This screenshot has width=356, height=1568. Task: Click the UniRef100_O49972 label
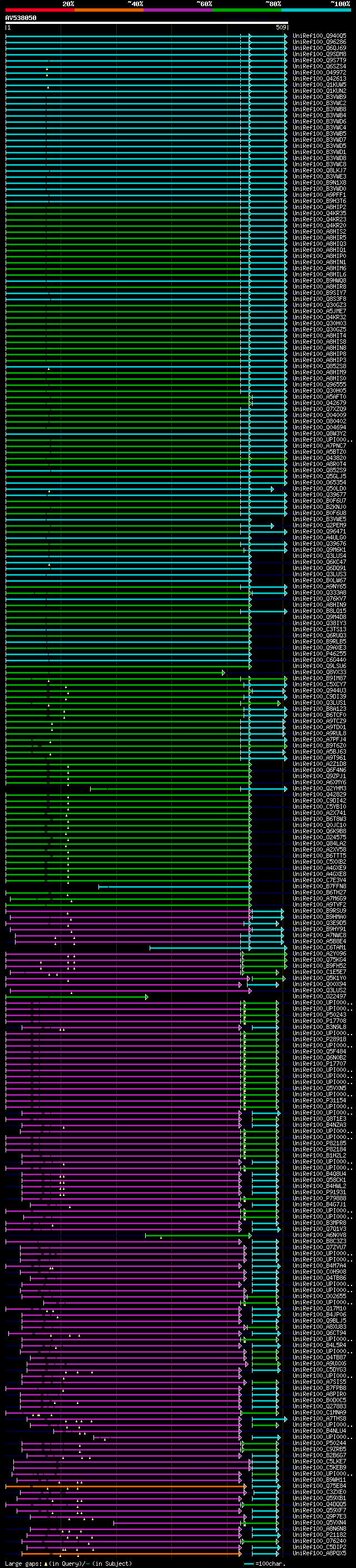pyautogui.click(x=319, y=72)
